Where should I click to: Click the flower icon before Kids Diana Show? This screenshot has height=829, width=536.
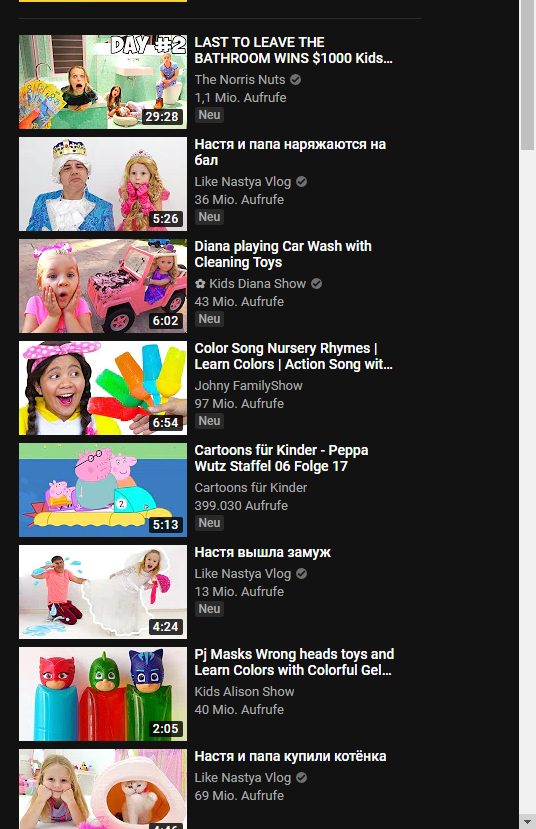pyautogui.click(x=200, y=284)
